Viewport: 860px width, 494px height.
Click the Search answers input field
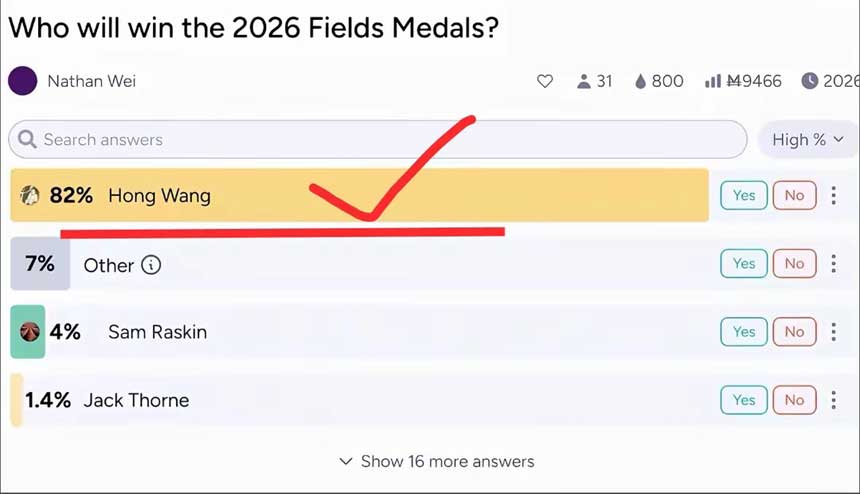(x=380, y=140)
